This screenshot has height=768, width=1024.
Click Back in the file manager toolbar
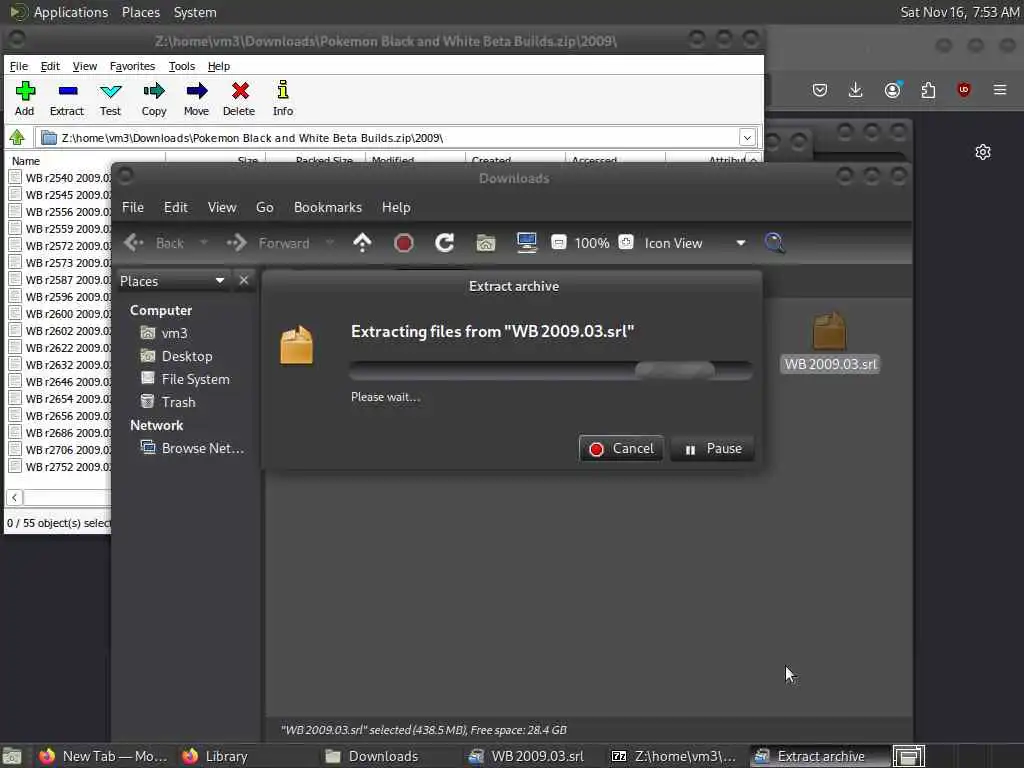click(154, 243)
